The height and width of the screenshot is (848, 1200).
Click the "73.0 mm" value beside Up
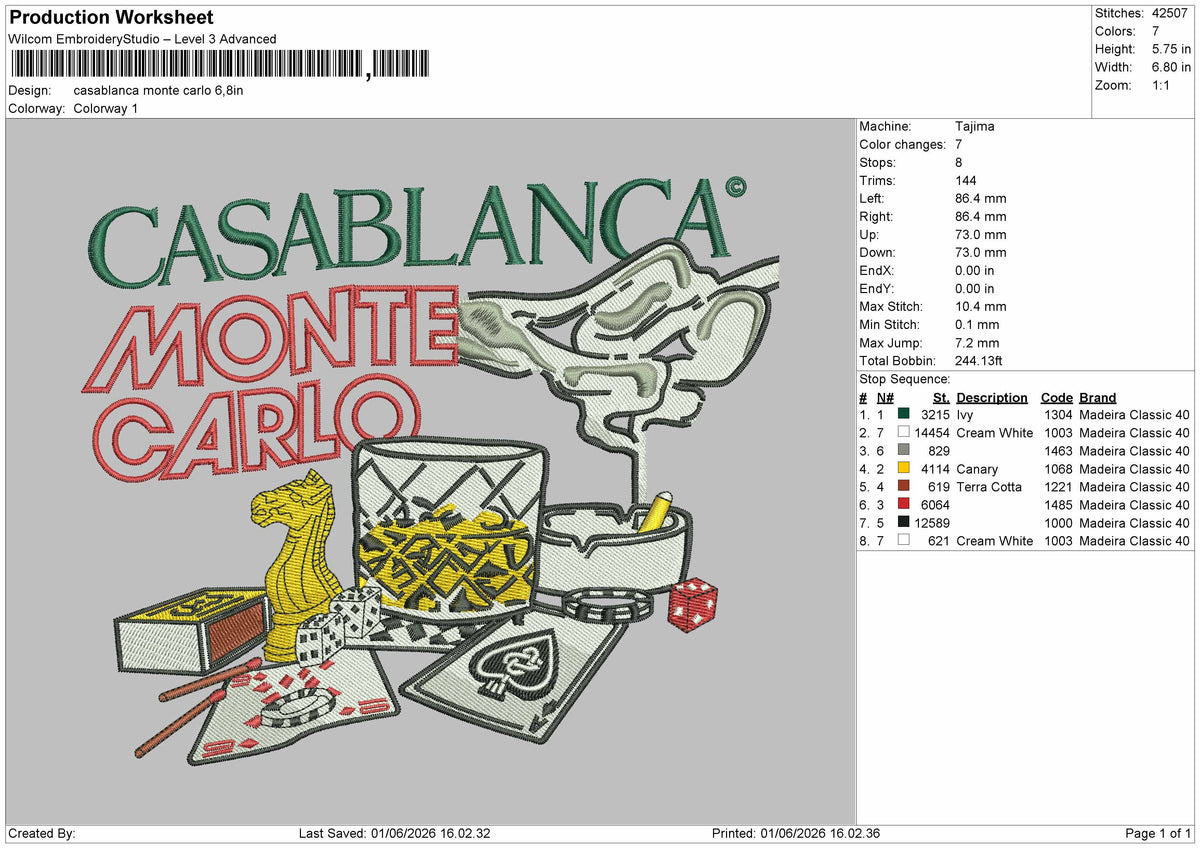(x=981, y=234)
